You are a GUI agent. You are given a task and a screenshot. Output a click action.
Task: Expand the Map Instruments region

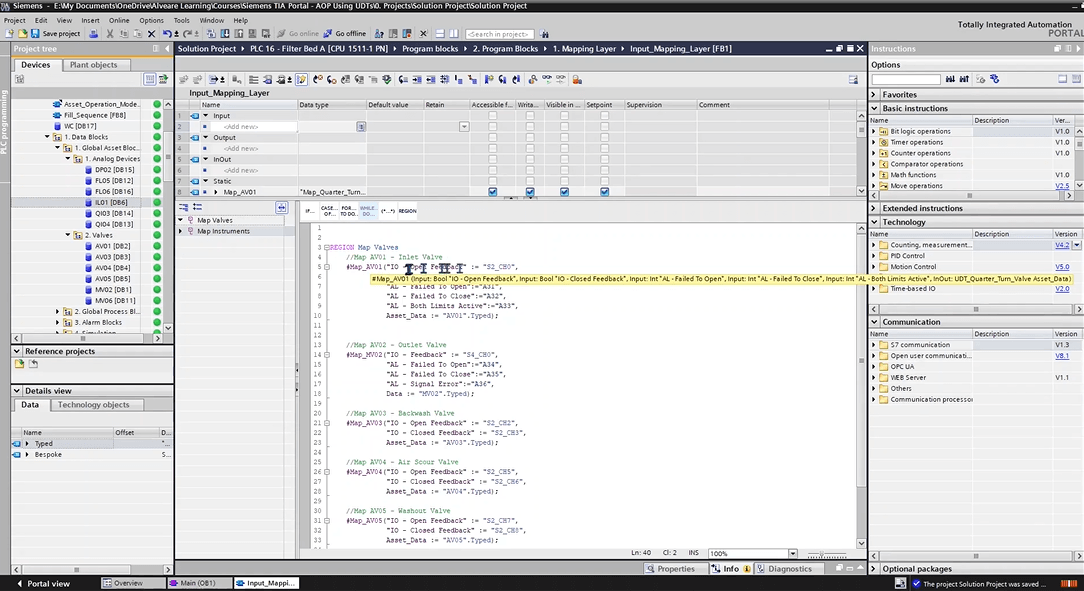pos(181,231)
